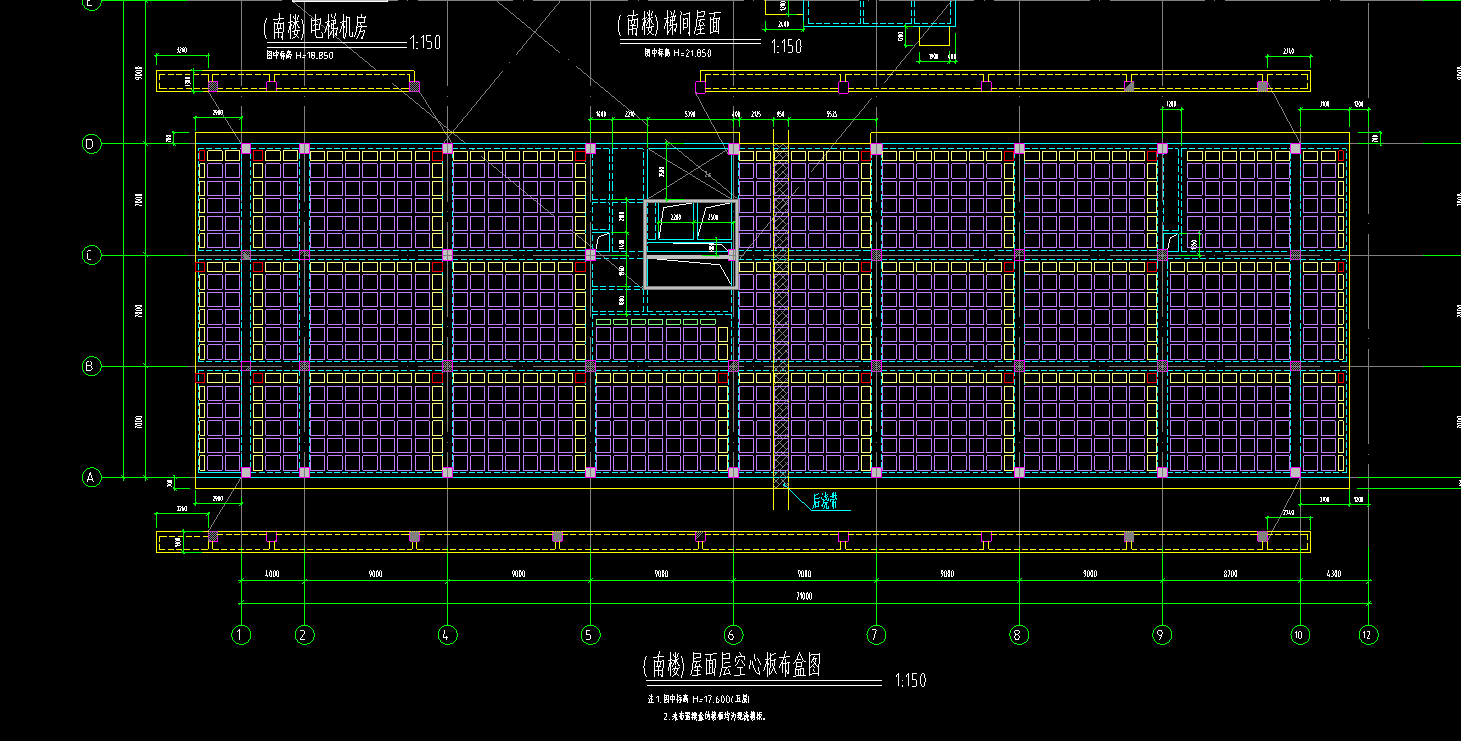1461x741 pixels.
Task: Click grid axis bubble 4
Action: 447,634
